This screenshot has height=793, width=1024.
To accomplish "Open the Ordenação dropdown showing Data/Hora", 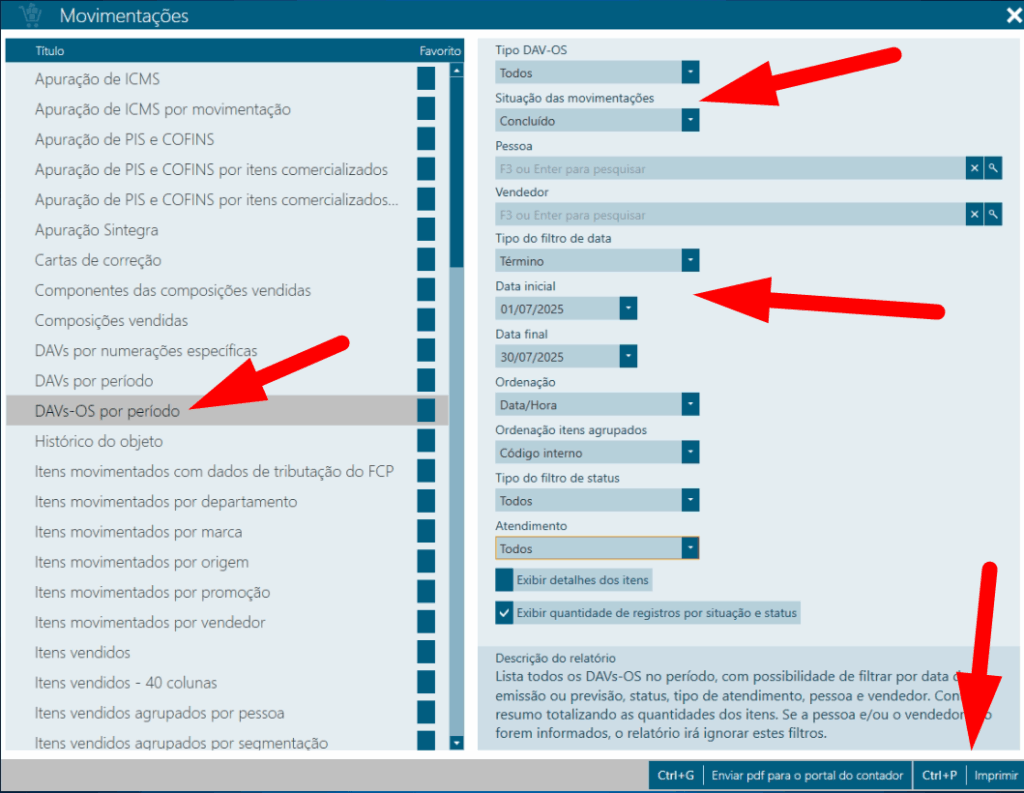I will [x=690, y=405].
